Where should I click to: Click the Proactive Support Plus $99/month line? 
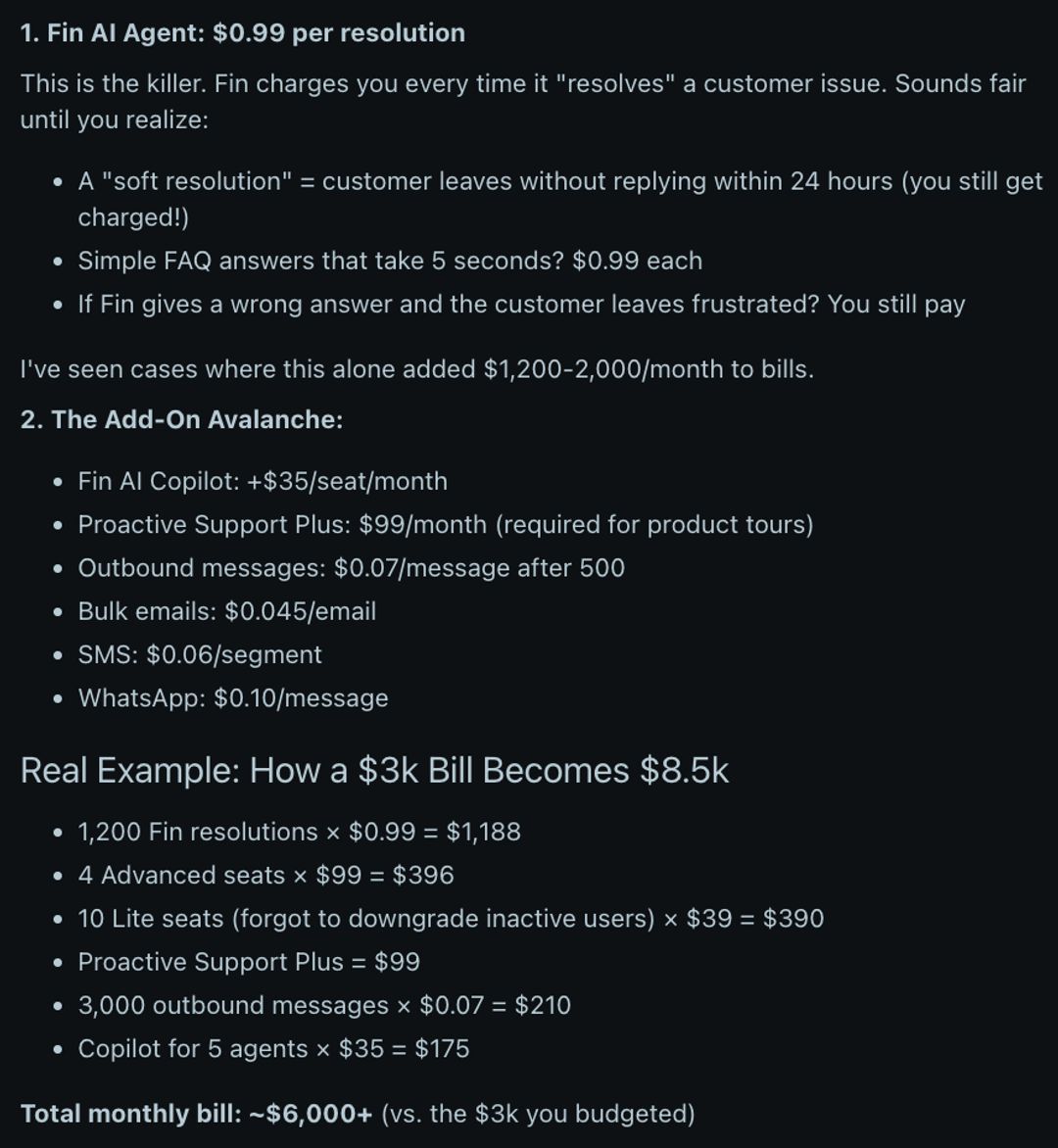[446, 524]
